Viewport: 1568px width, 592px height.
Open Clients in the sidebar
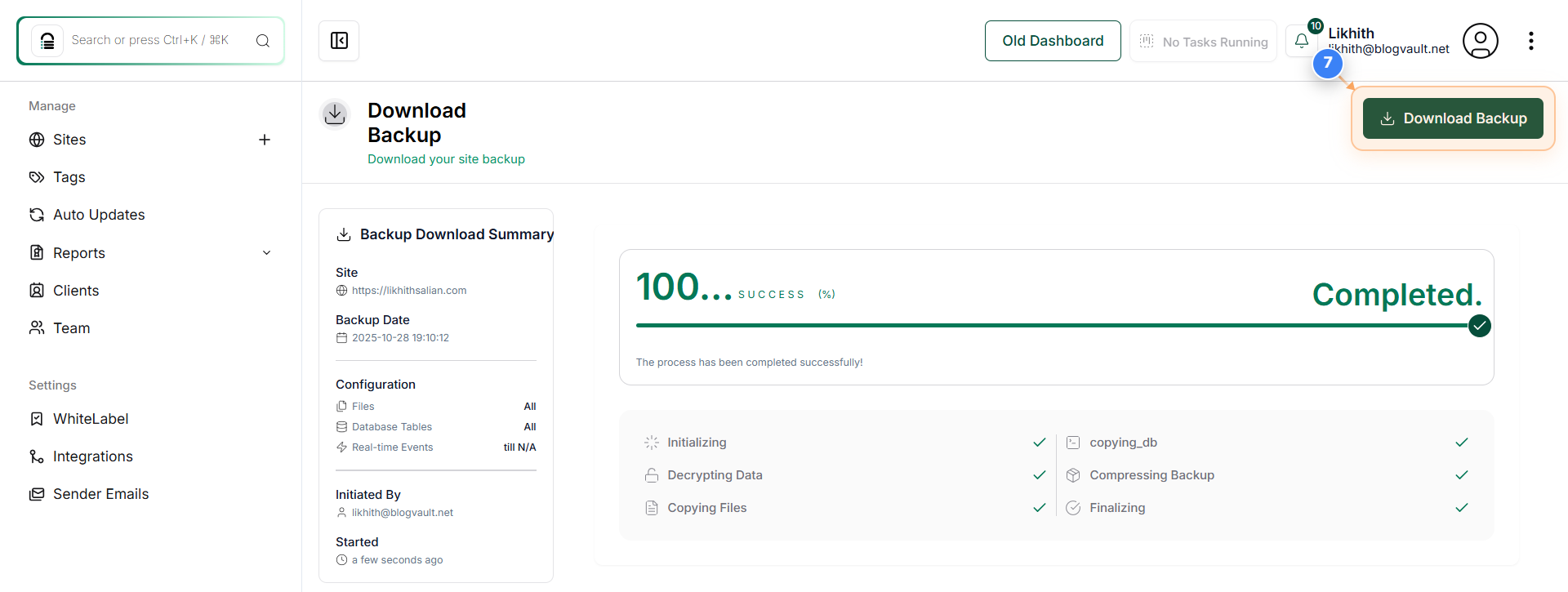click(76, 291)
